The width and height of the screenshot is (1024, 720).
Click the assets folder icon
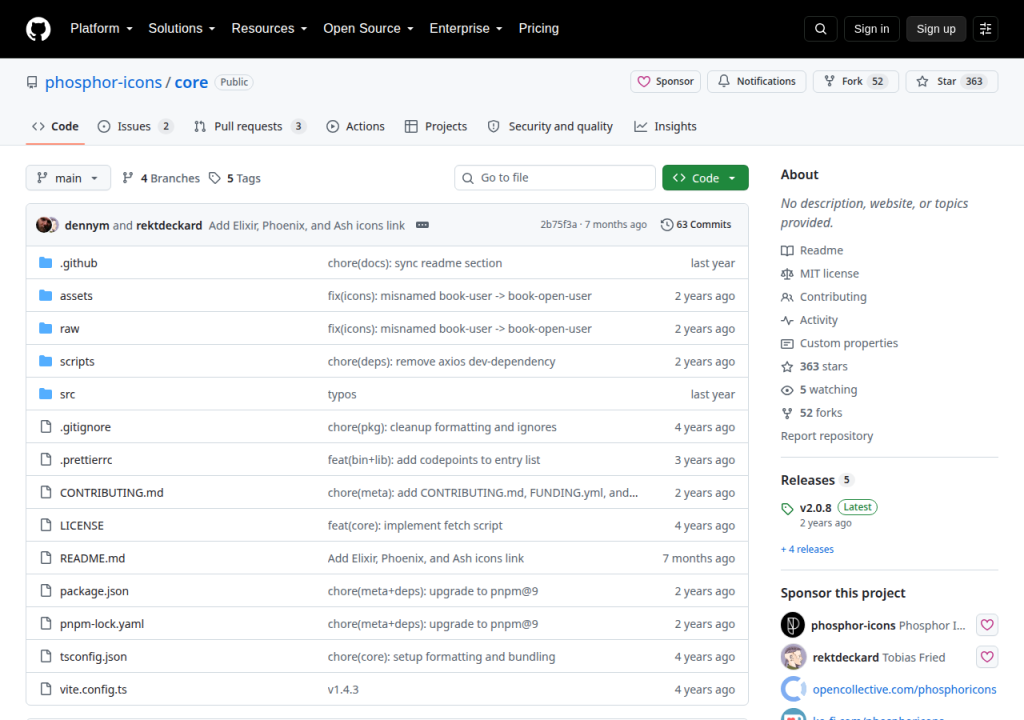(46, 295)
